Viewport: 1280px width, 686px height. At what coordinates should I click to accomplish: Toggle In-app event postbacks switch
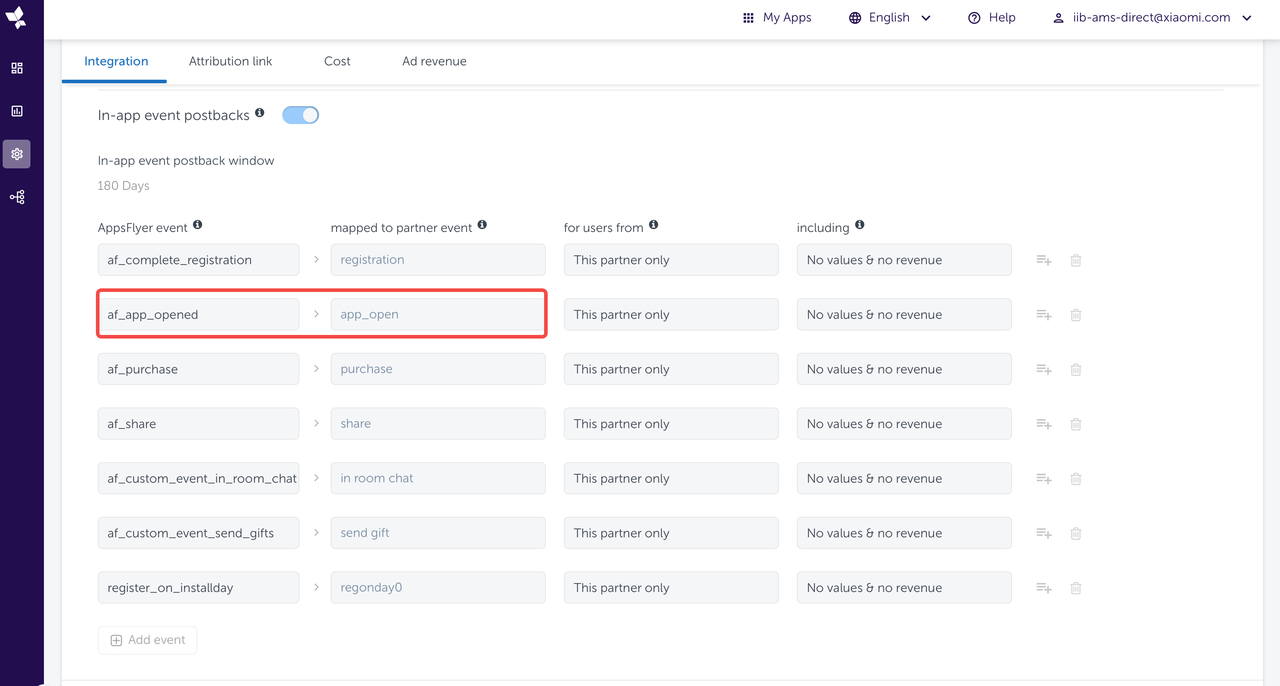[x=300, y=115]
